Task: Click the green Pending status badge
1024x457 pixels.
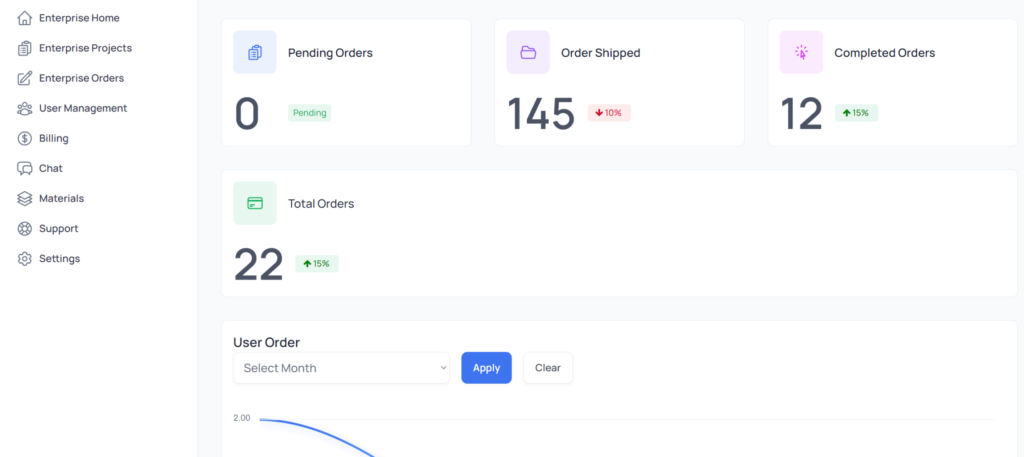Action: click(x=309, y=113)
